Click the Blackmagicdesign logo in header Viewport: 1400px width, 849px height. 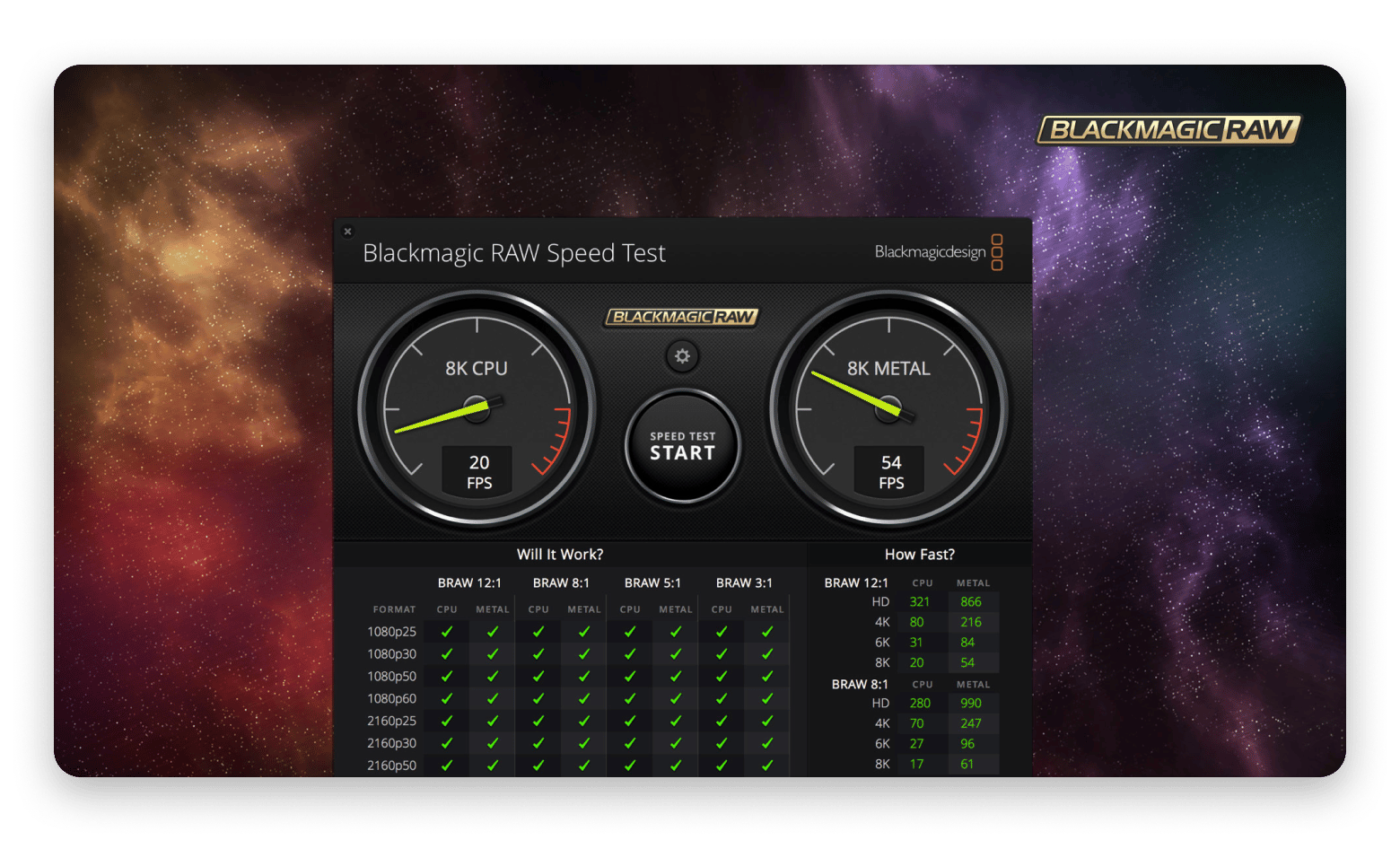pyautogui.click(x=939, y=252)
